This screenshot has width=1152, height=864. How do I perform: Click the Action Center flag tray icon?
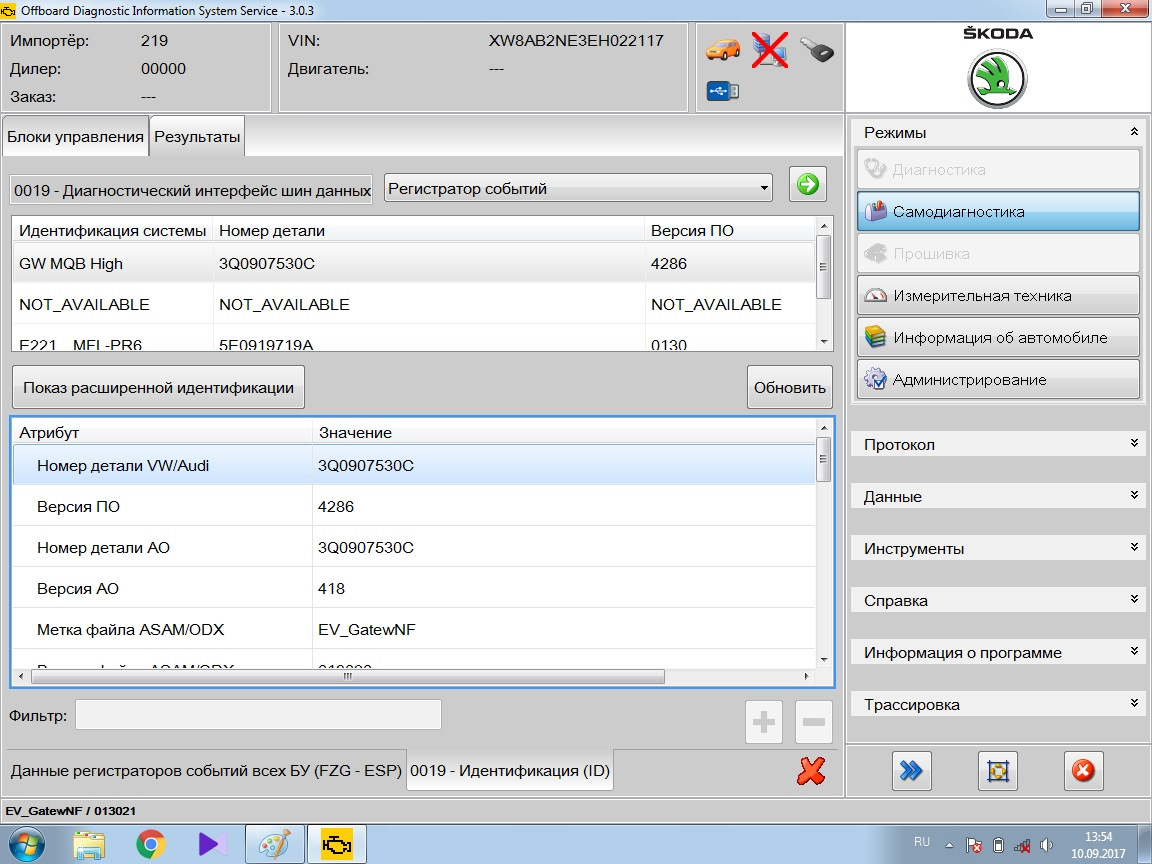[x=974, y=846]
